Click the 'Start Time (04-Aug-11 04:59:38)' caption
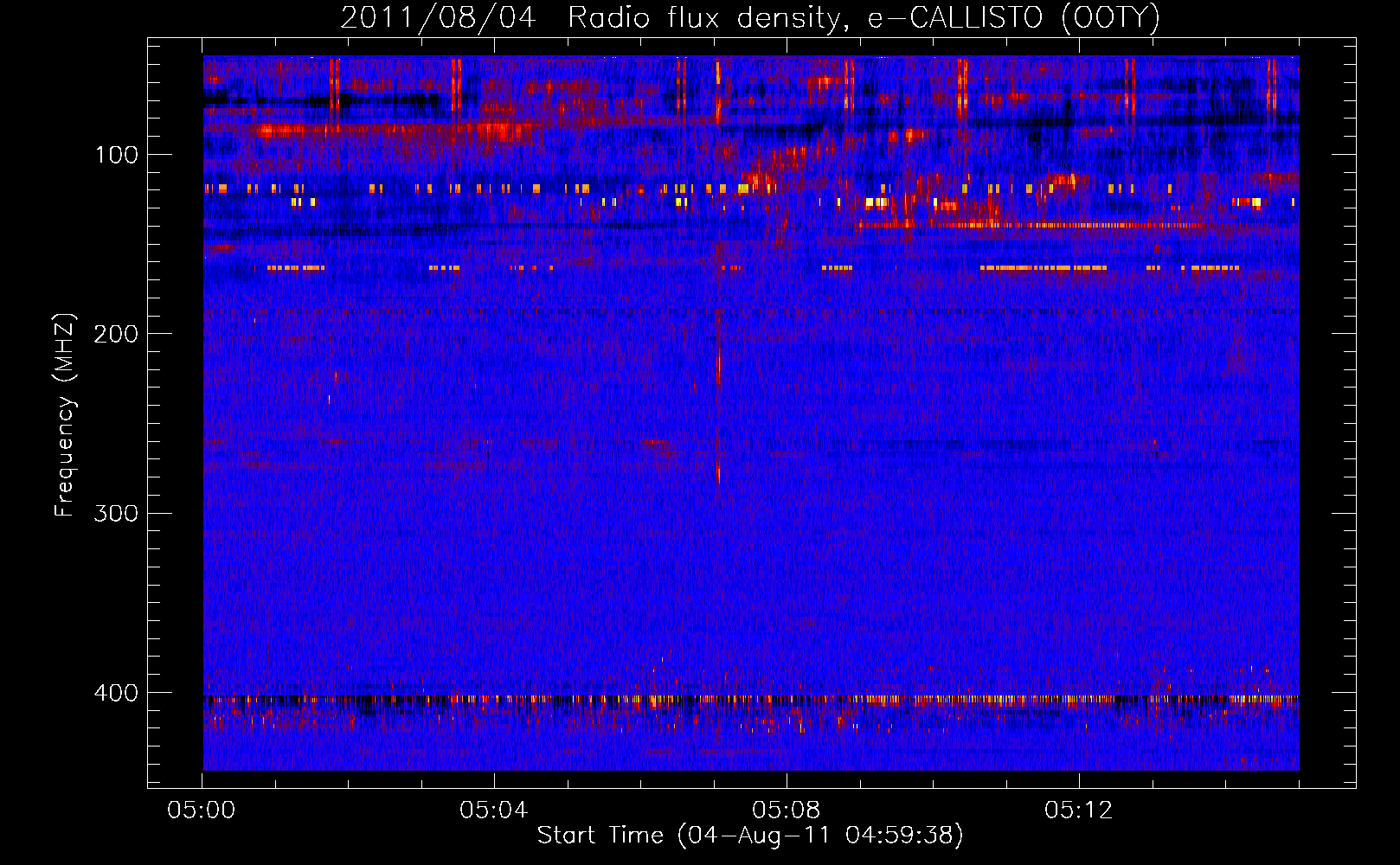 coord(750,836)
